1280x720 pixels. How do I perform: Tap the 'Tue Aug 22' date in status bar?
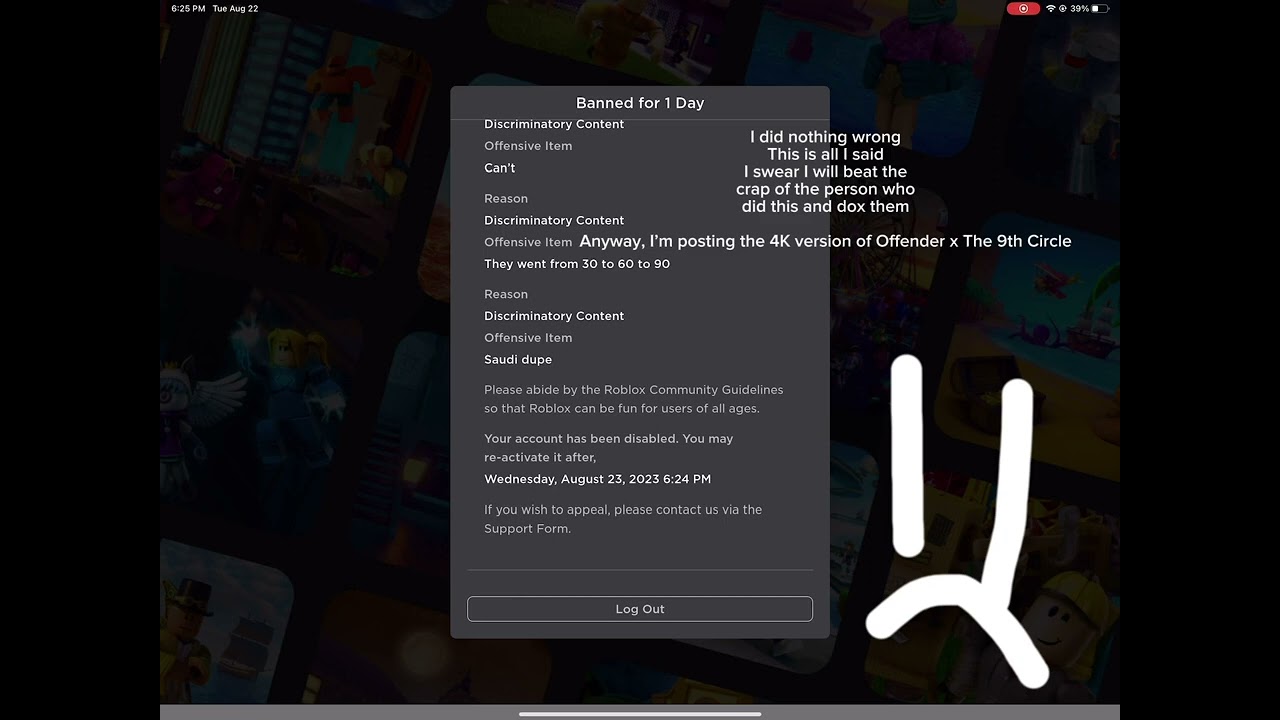pos(235,8)
